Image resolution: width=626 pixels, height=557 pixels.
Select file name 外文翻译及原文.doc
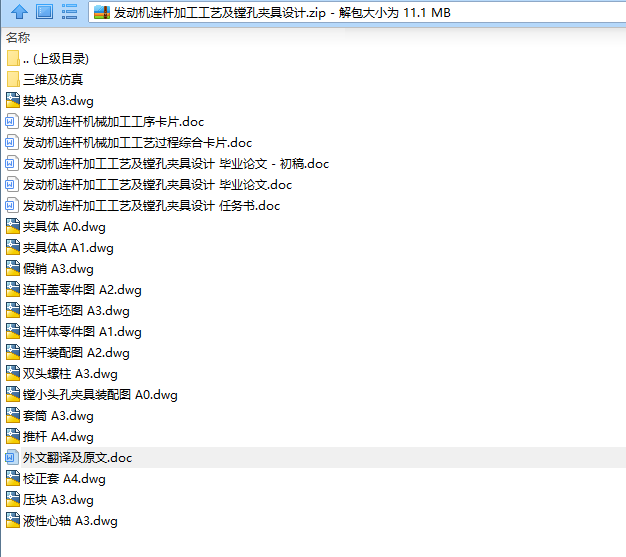(x=77, y=458)
